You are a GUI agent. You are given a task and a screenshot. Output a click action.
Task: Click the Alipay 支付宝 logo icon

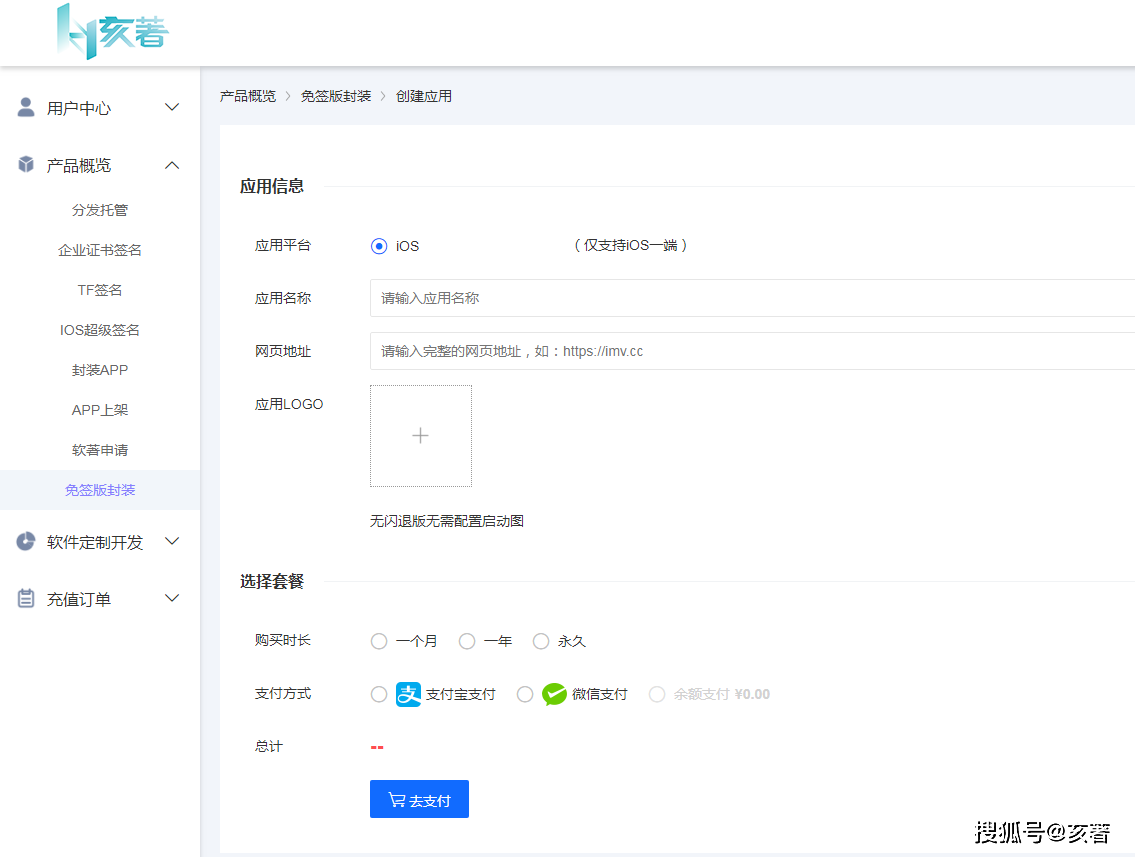(x=409, y=694)
